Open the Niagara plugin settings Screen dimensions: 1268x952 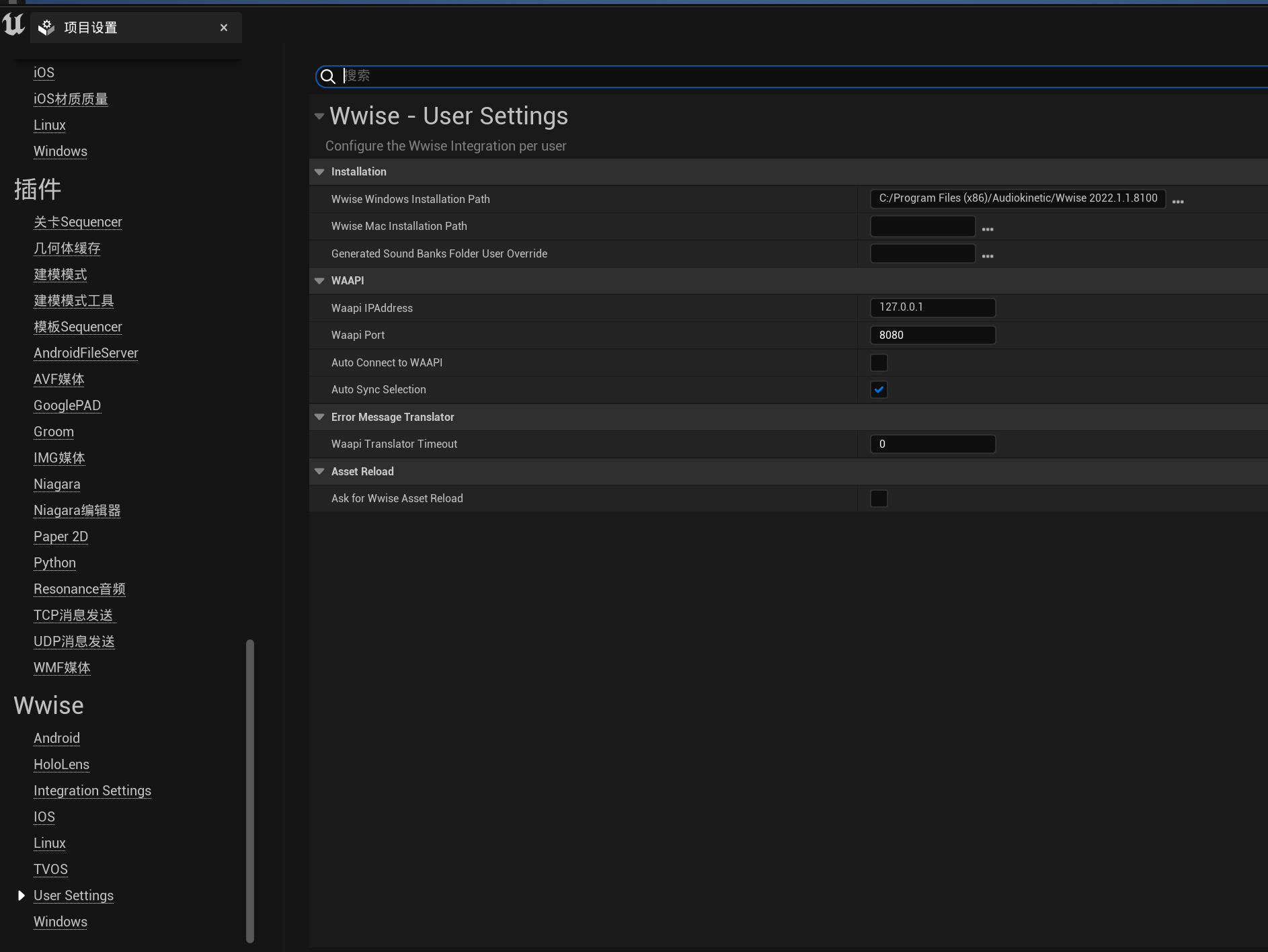click(57, 484)
